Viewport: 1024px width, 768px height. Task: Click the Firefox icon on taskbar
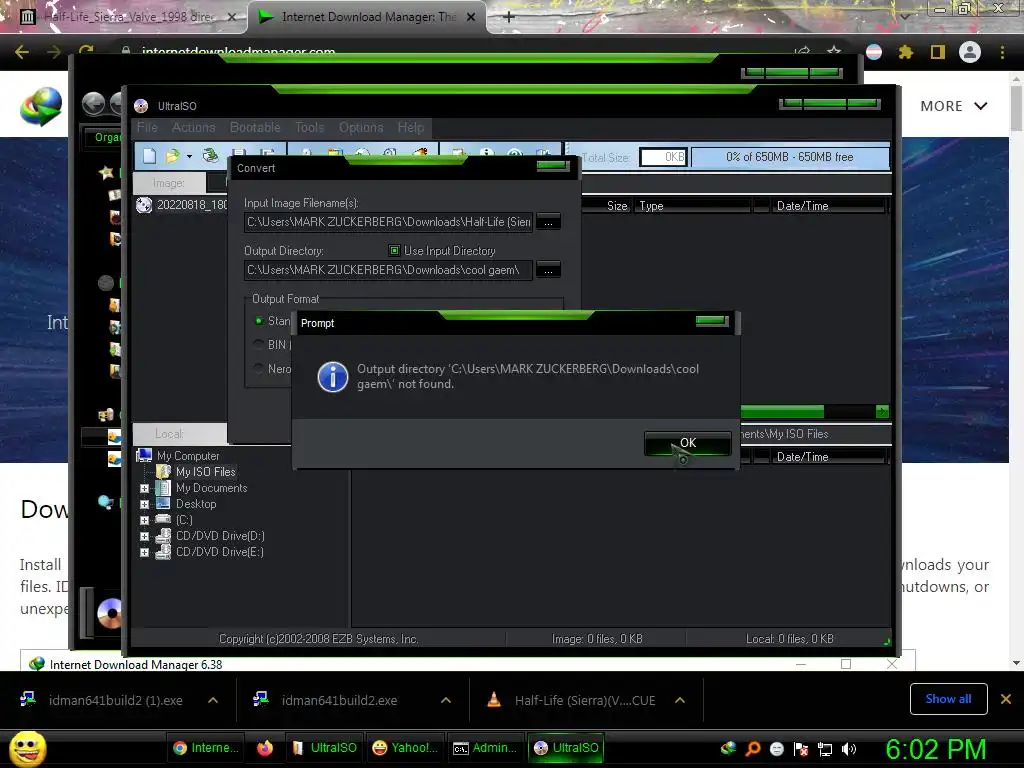[264, 748]
